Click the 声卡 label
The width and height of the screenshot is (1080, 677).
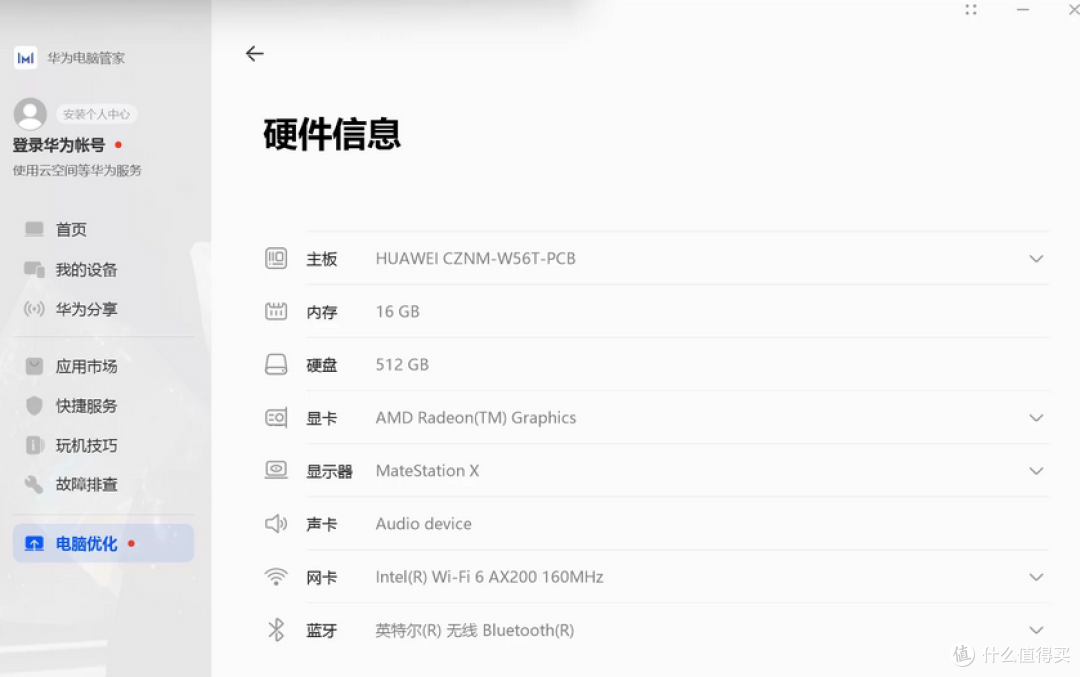(322, 524)
